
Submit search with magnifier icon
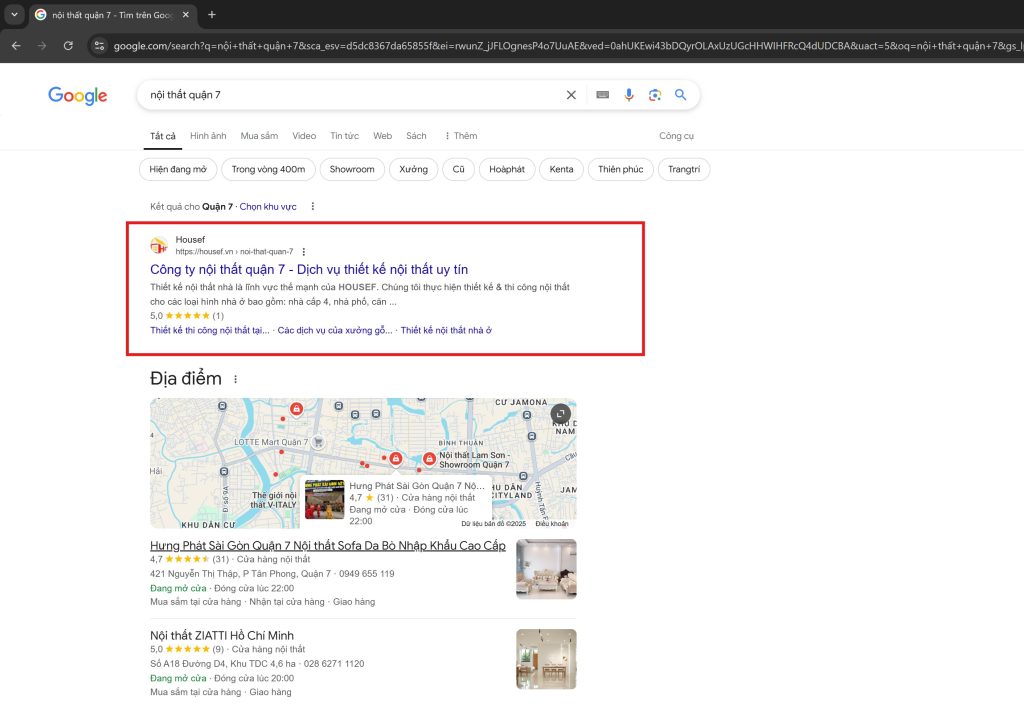[680, 95]
